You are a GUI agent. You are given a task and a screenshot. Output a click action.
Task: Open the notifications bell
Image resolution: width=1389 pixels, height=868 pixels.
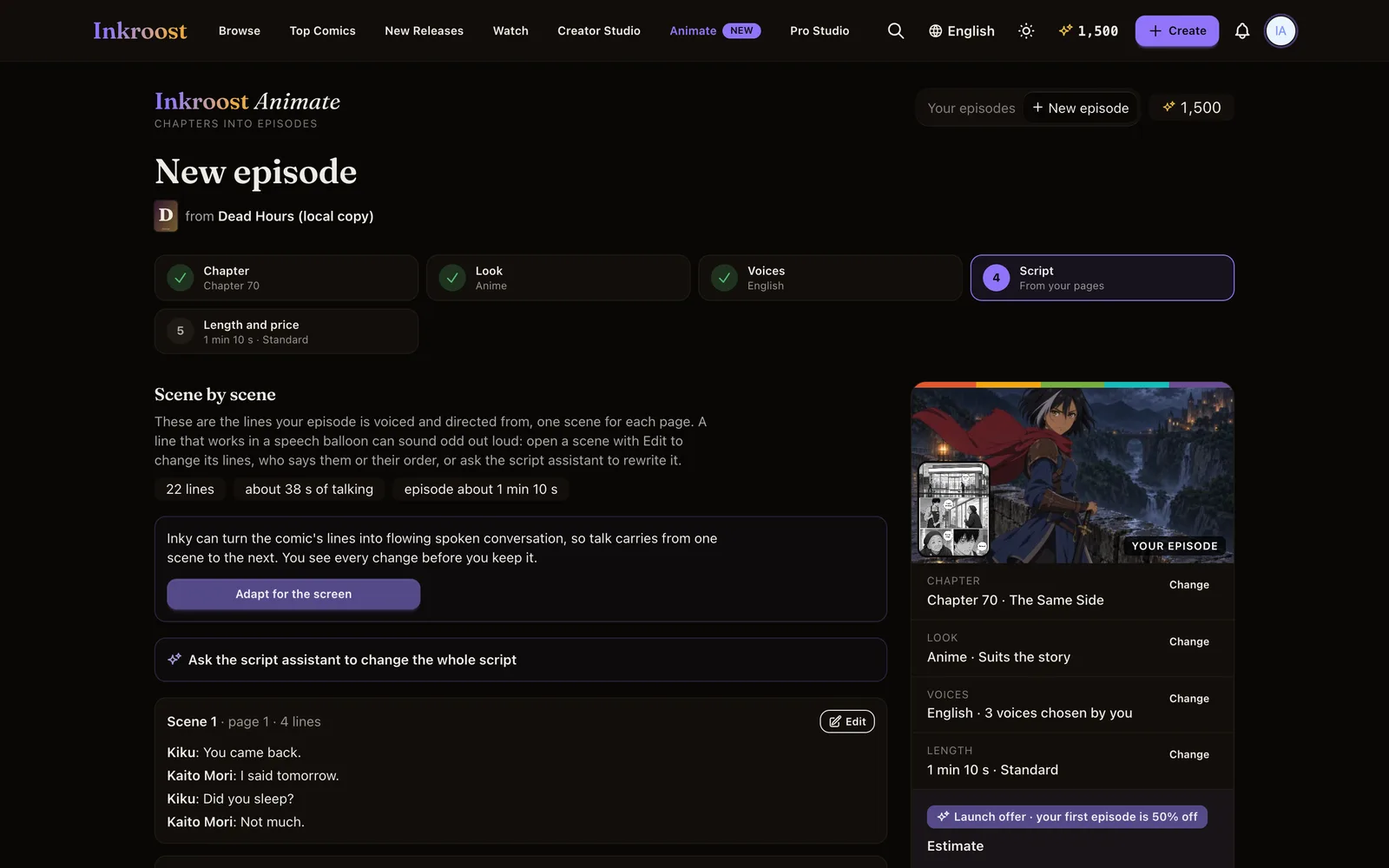click(1242, 30)
